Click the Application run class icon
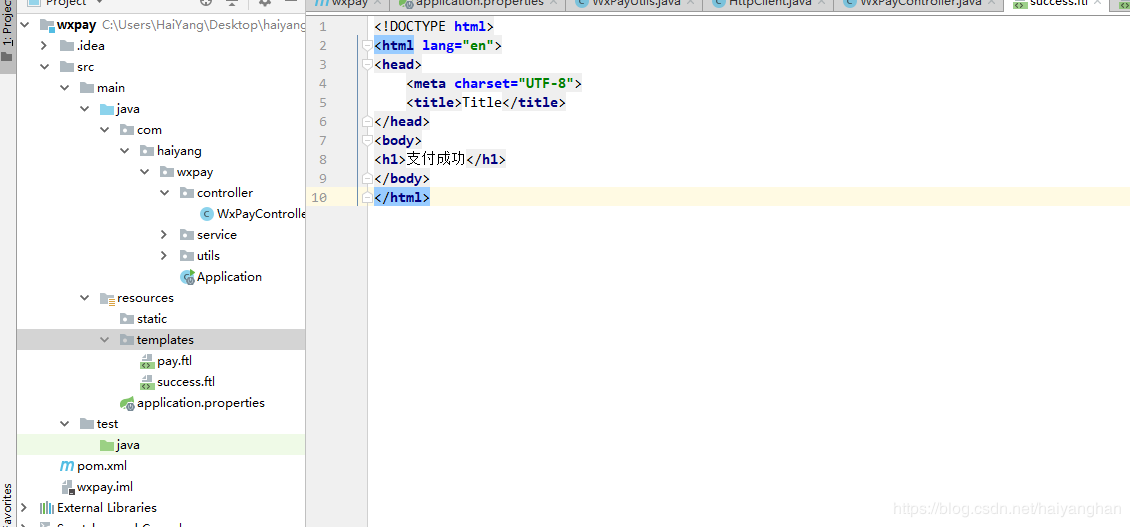The height and width of the screenshot is (527, 1130). coord(187,277)
